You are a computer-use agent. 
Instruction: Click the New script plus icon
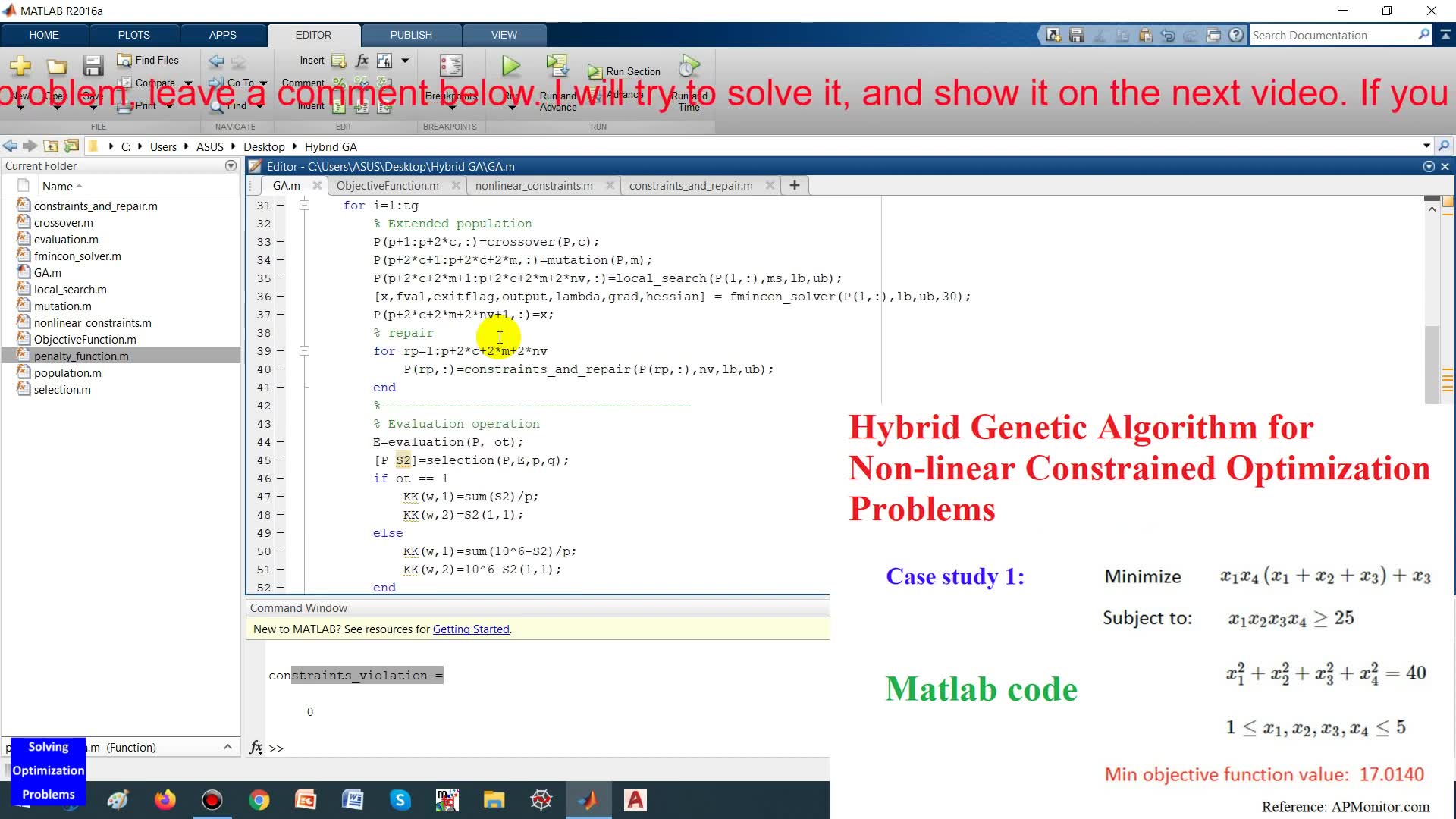click(20, 67)
